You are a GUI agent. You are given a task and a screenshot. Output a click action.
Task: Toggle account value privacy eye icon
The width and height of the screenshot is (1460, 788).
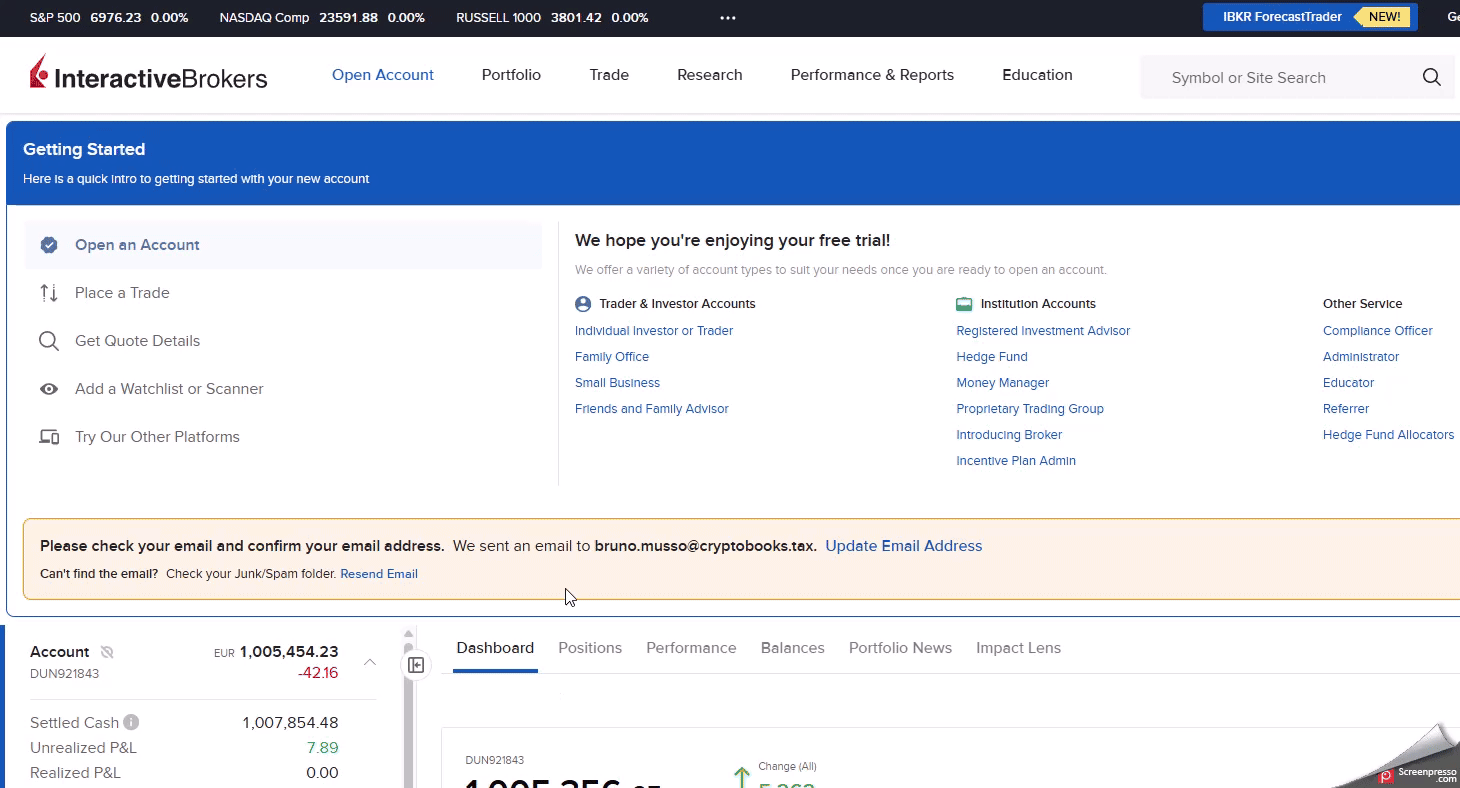pos(107,652)
